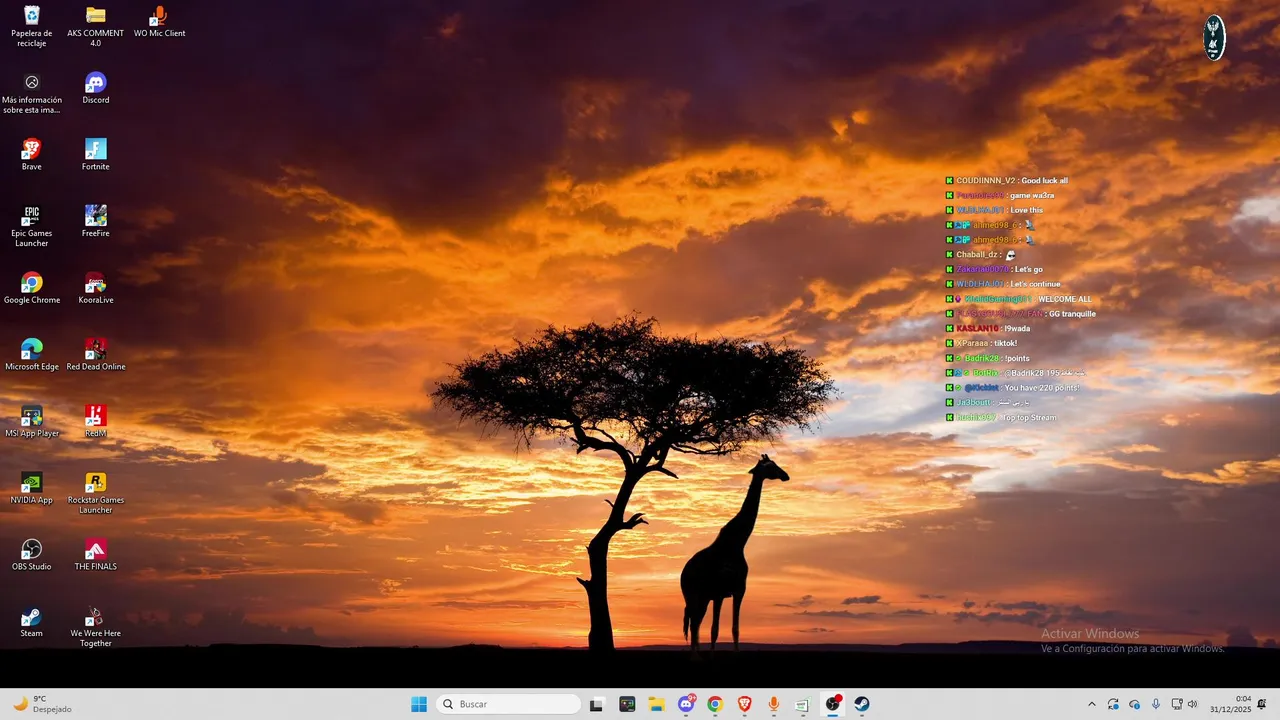The height and width of the screenshot is (720, 1280).
Task: Open Google Chrome from the taskbar
Action: 715,704
